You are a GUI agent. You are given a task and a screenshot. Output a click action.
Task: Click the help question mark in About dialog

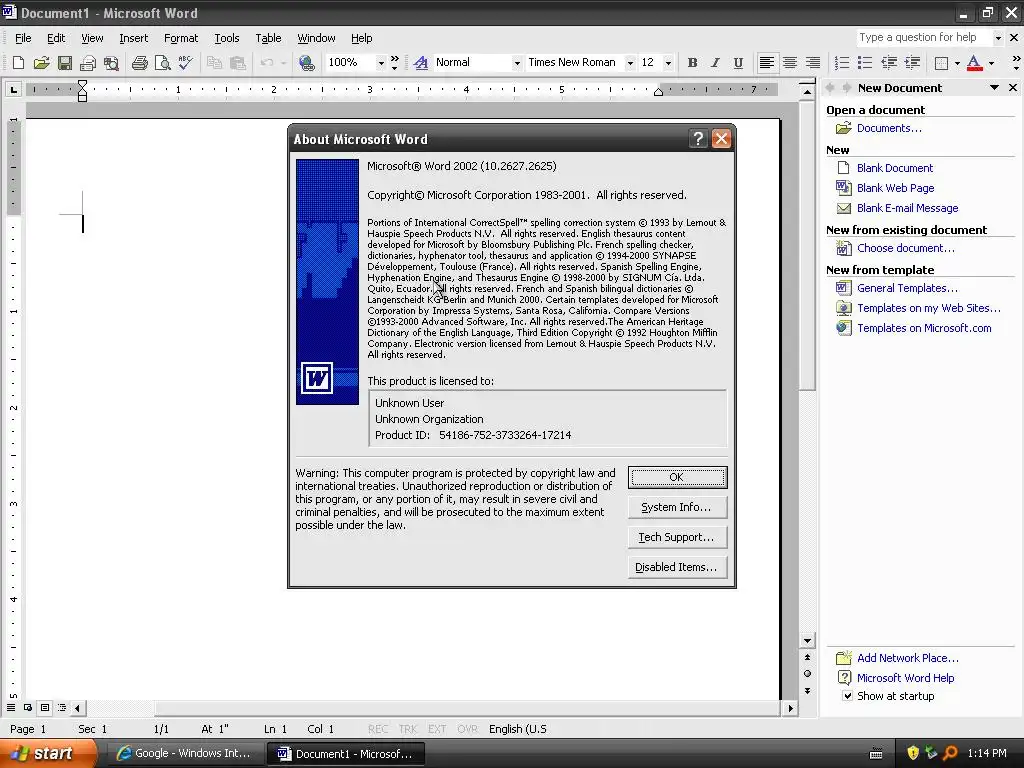(698, 138)
